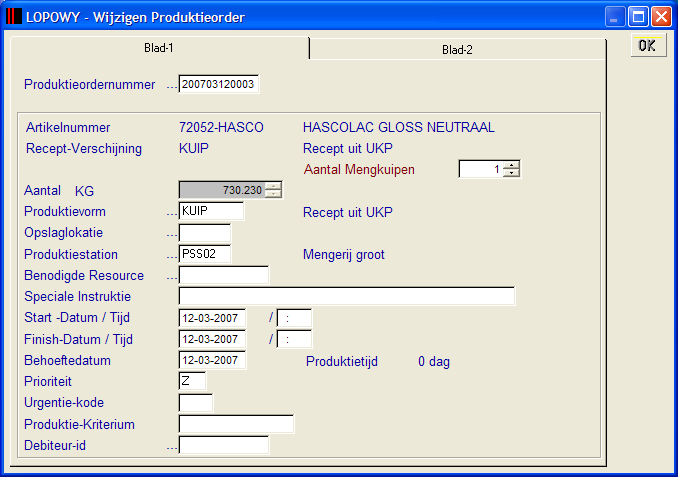Viewport: 678px width, 477px height.
Task: Click the HASCOLAC GLOSS NEUTRAAL description
Action: pyautogui.click(x=399, y=127)
